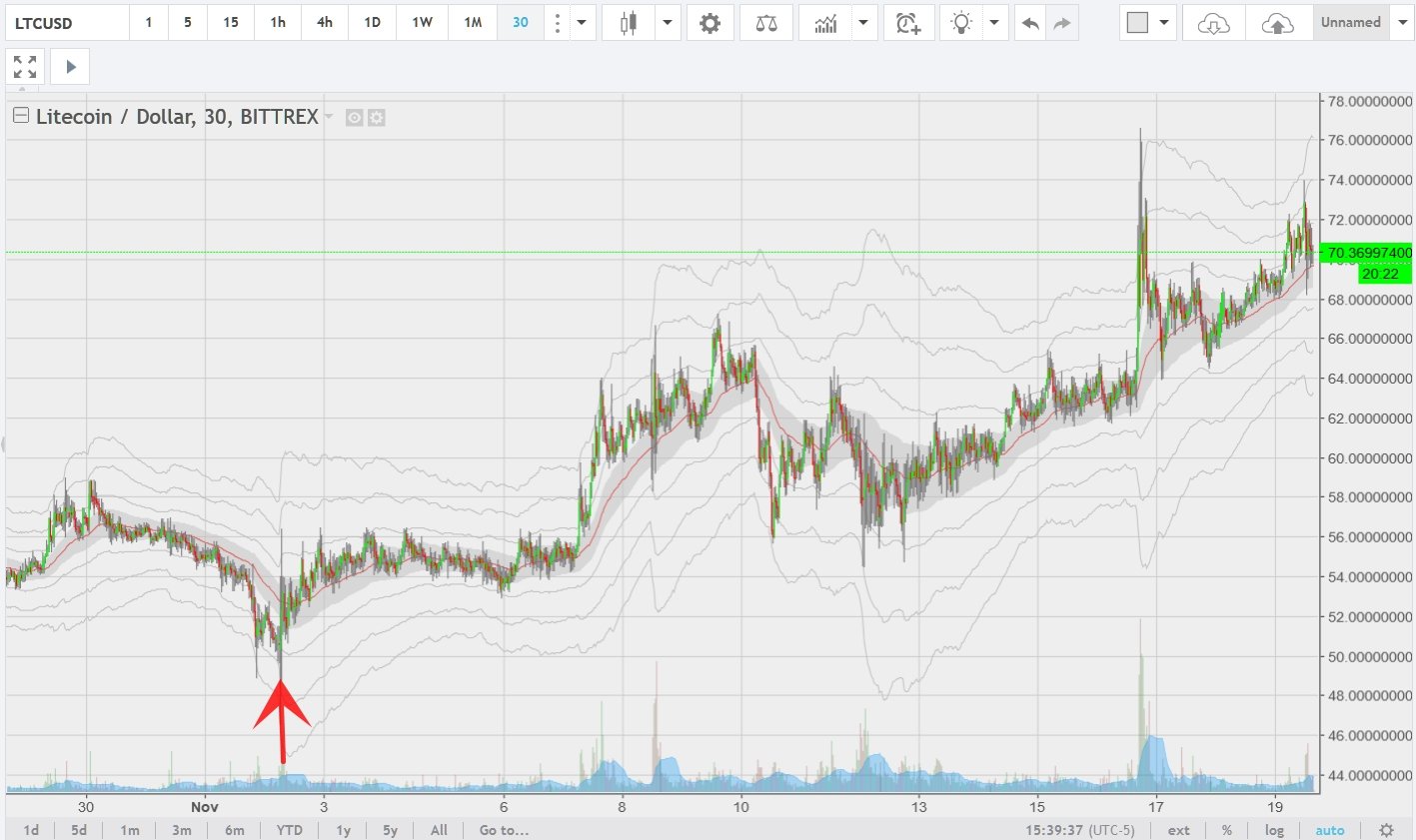Select the 1d date range

[31, 830]
